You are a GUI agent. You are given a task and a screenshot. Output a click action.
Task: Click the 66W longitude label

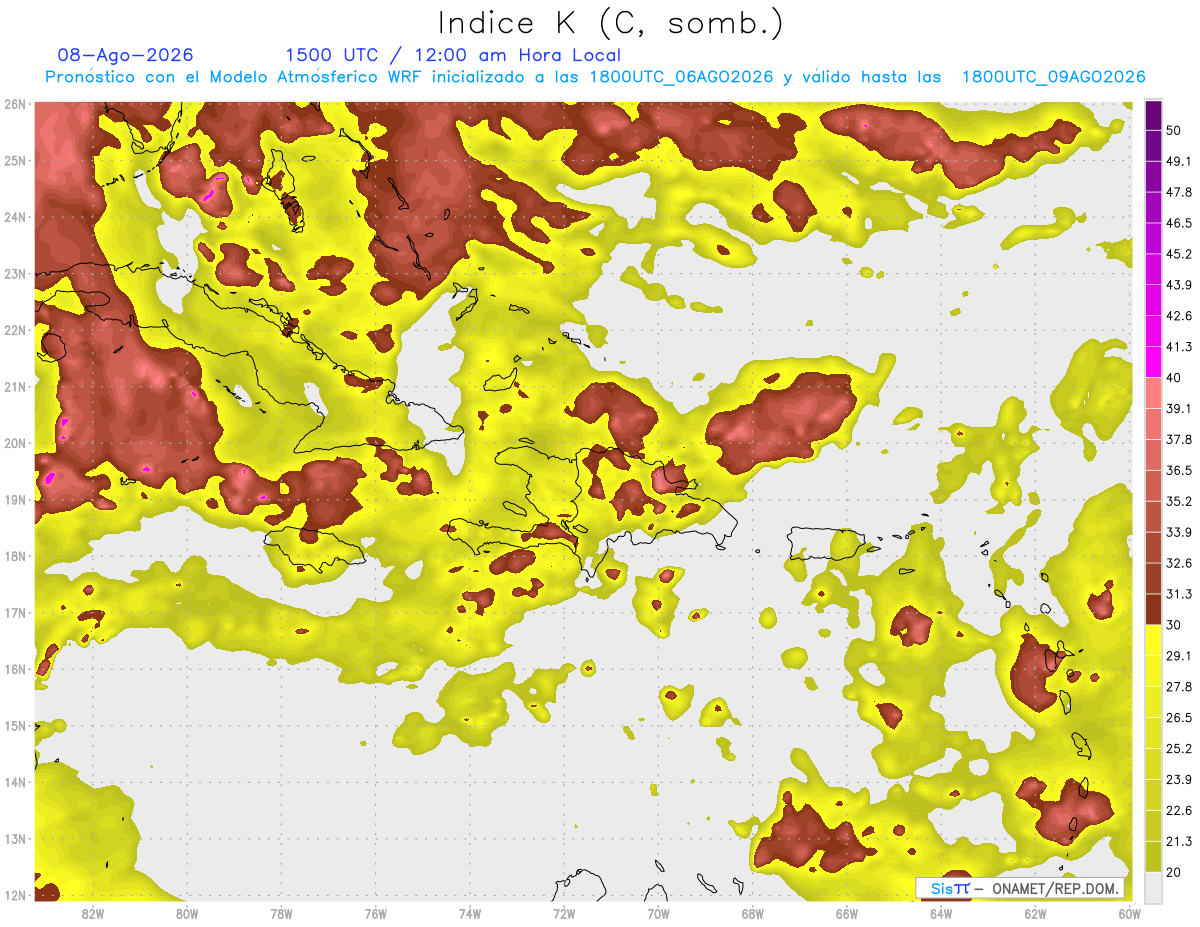tap(847, 913)
